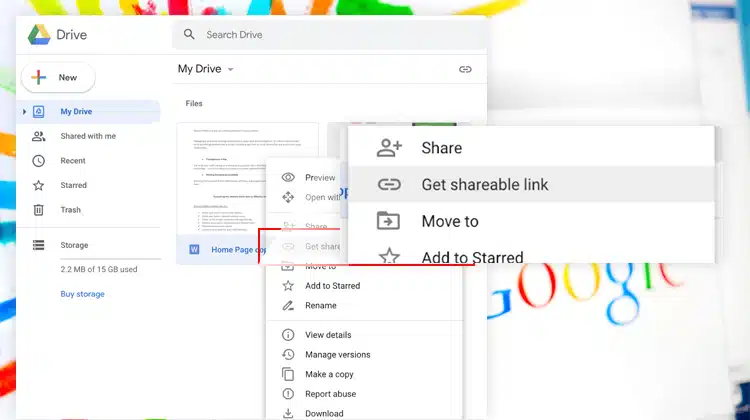Choose Move to in the enlarged menu

(x=531, y=221)
